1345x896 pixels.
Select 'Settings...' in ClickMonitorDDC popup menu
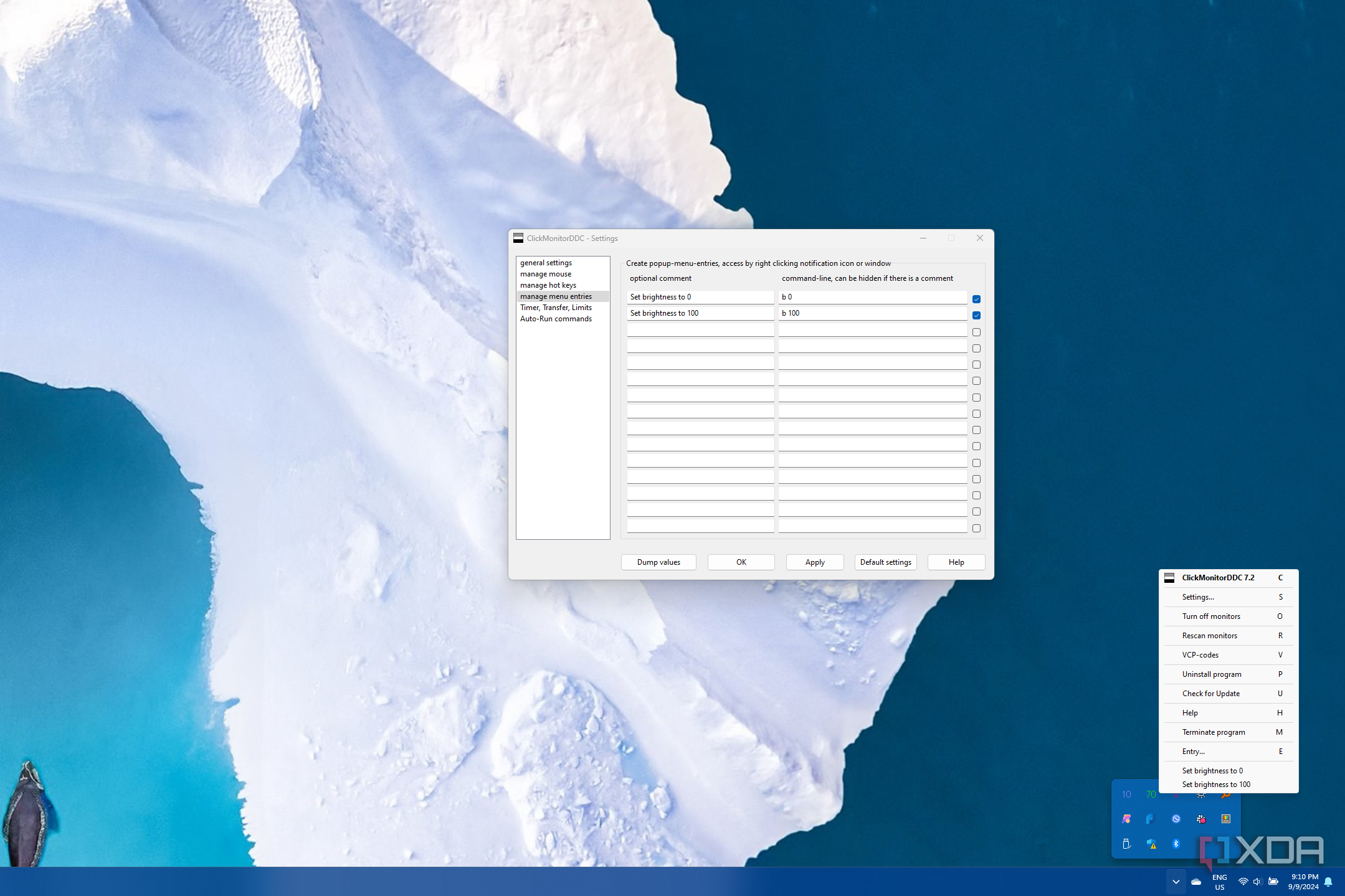[1229, 597]
